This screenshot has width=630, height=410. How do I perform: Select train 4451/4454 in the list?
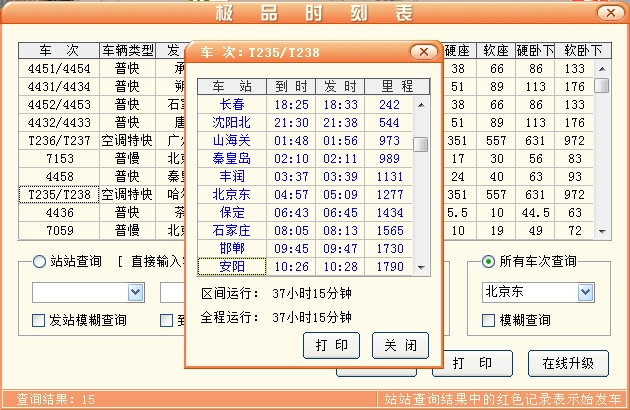[x=59, y=69]
